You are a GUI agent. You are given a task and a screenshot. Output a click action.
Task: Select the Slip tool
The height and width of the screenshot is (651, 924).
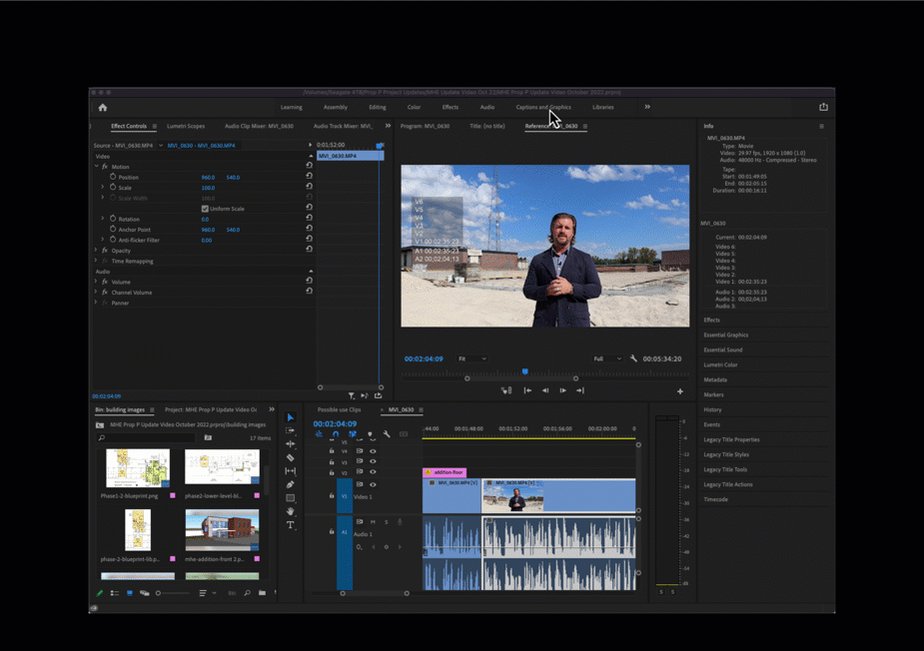(290, 471)
